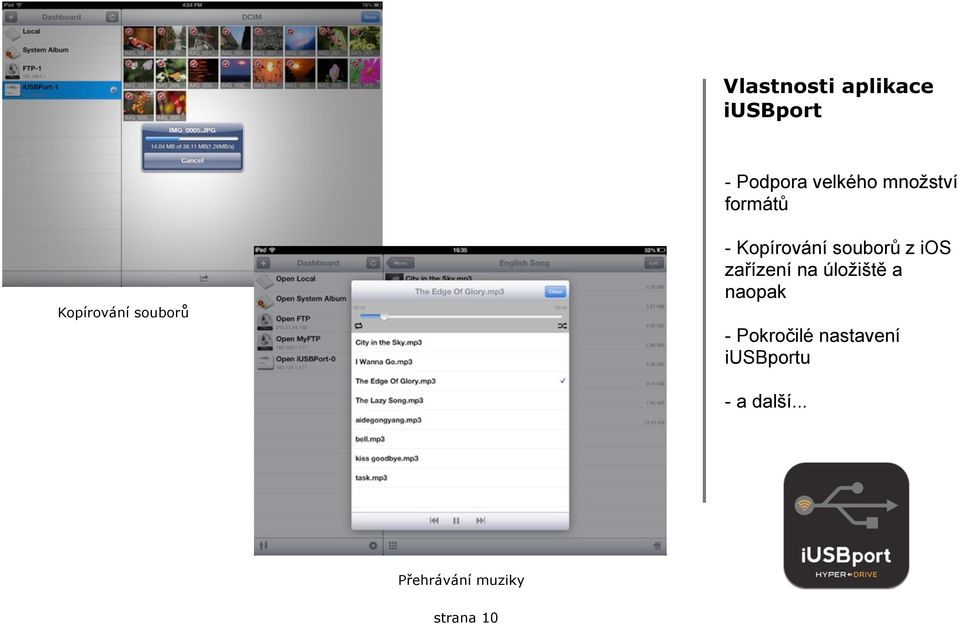Play aidegongyang.mp3

click(x=460, y=420)
